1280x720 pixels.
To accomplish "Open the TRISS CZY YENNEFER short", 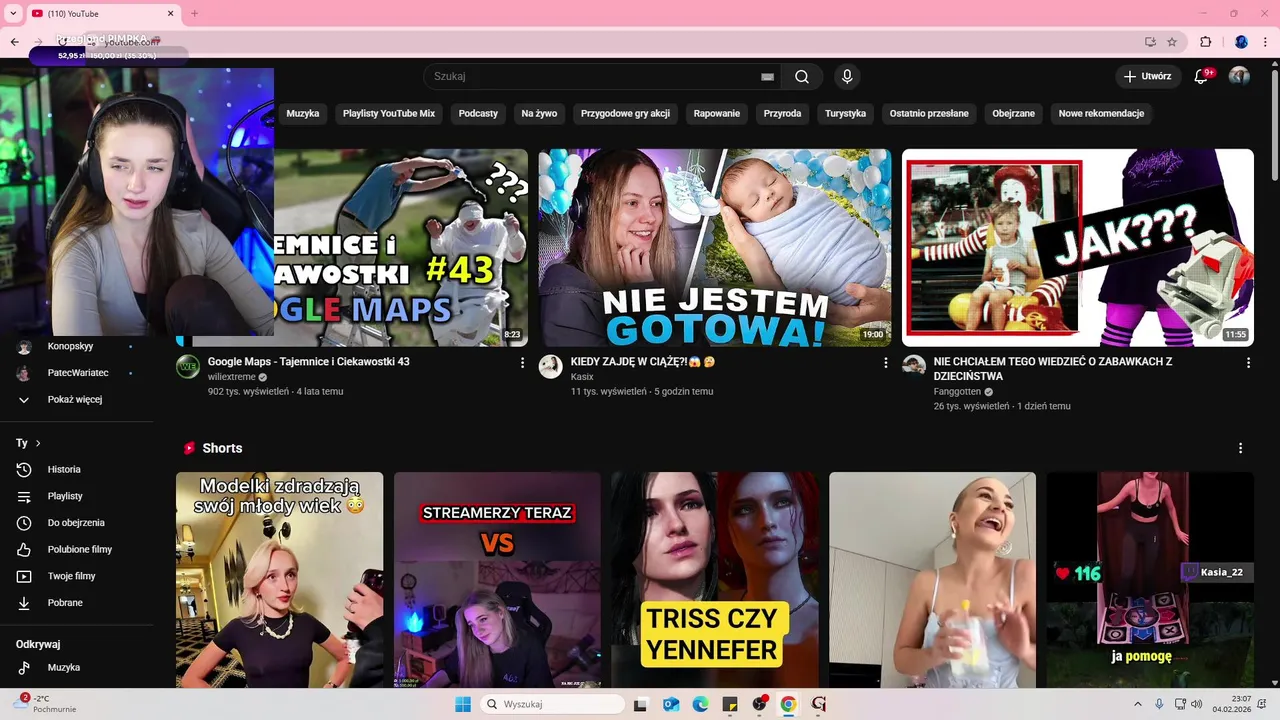I will tap(715, 580).
